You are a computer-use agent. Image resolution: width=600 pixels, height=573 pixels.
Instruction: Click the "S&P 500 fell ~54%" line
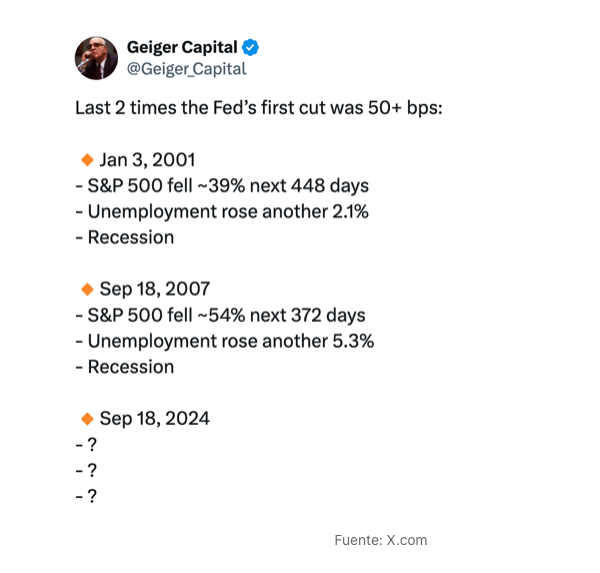point(220,315)
